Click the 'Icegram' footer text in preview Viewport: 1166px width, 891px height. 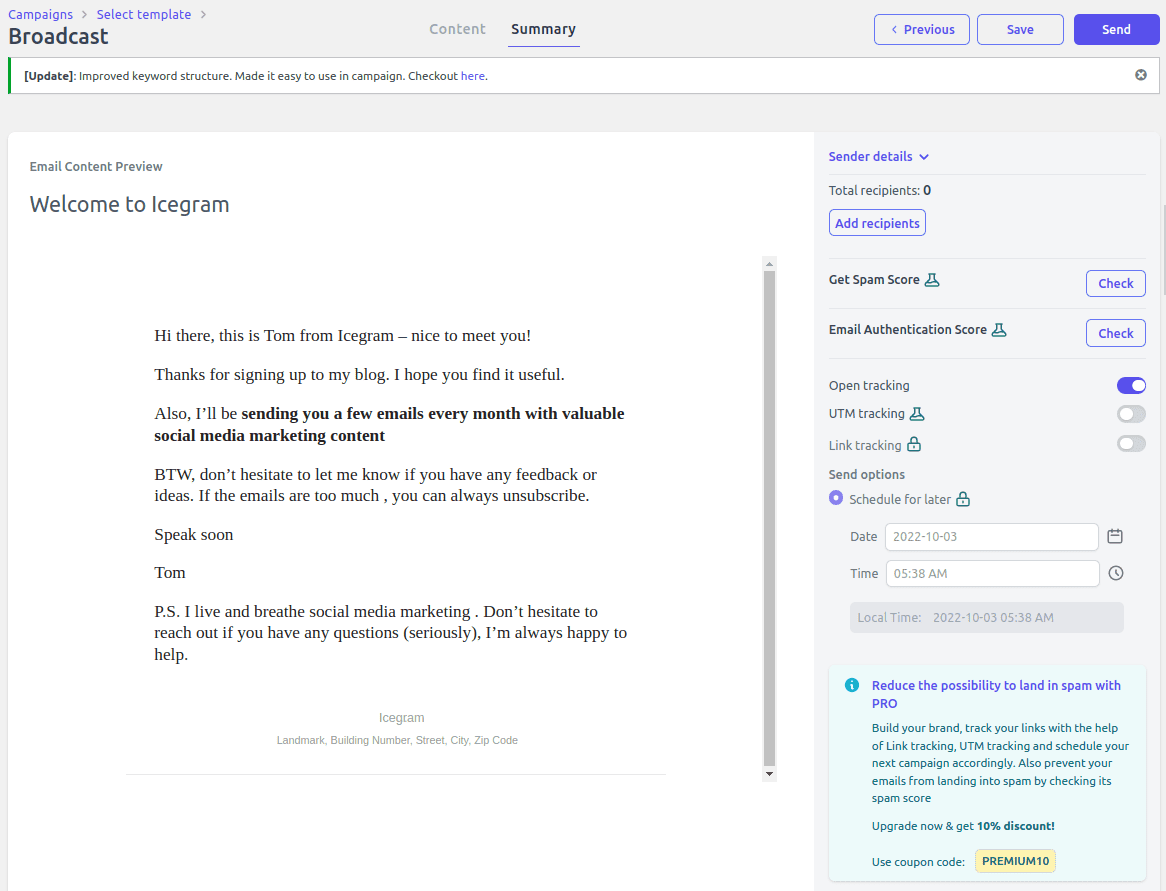coord(402,718)
